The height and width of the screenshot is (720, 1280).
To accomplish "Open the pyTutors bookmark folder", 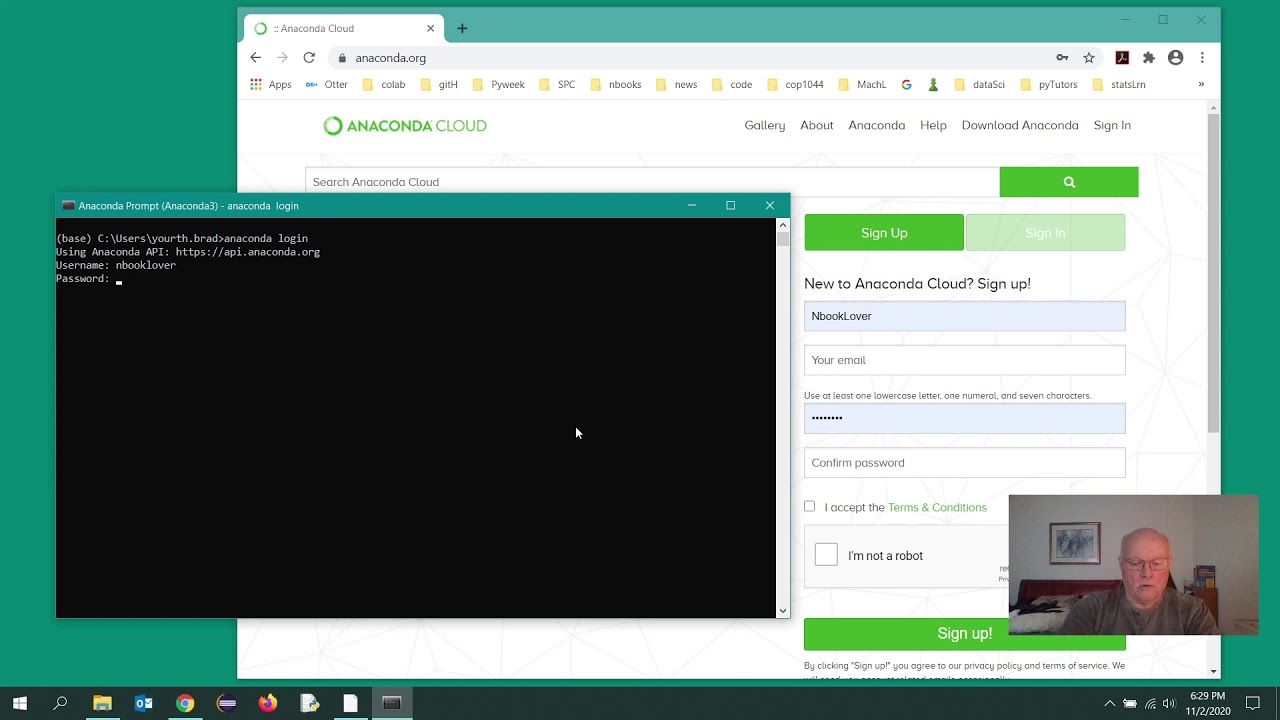I will click(1048, 85).
